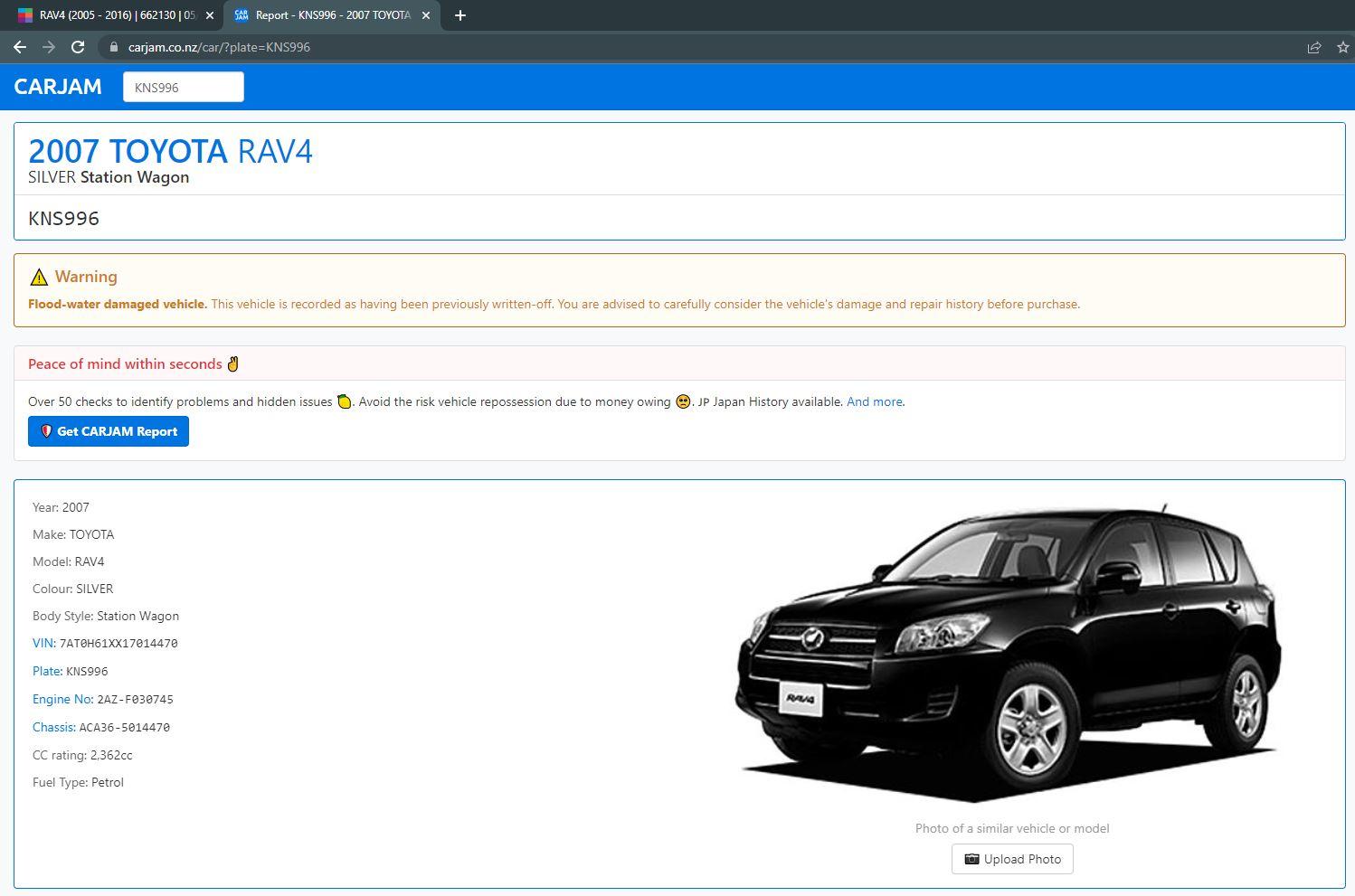This screenshot has width=1355, height=896.
Task: Bookmark this page with the star icon
Action: click(1343, 47)
